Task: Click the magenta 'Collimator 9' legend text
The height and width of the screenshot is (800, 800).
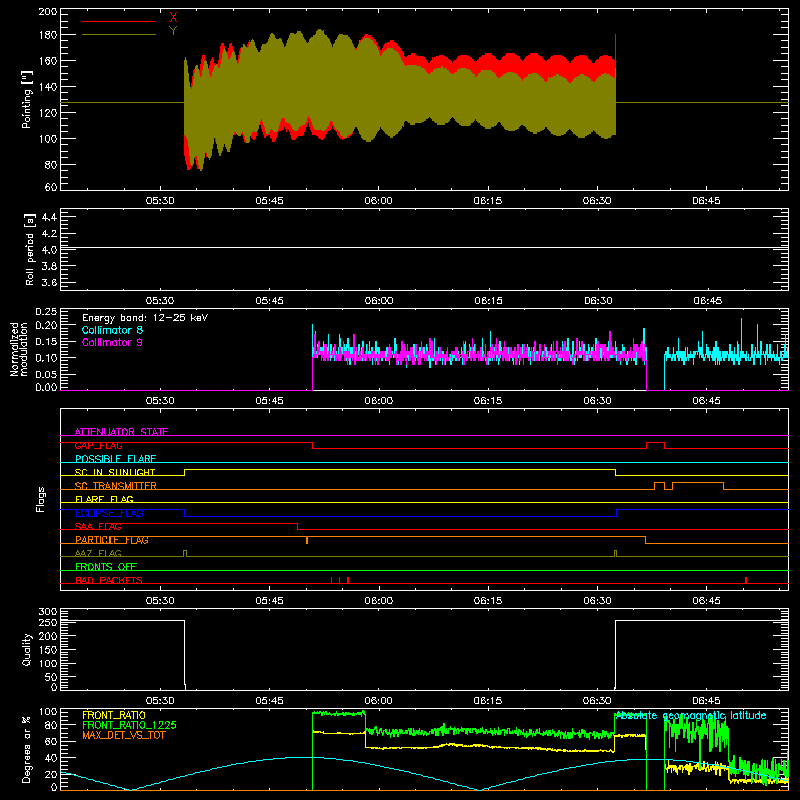Action: (x=112, y=342)
